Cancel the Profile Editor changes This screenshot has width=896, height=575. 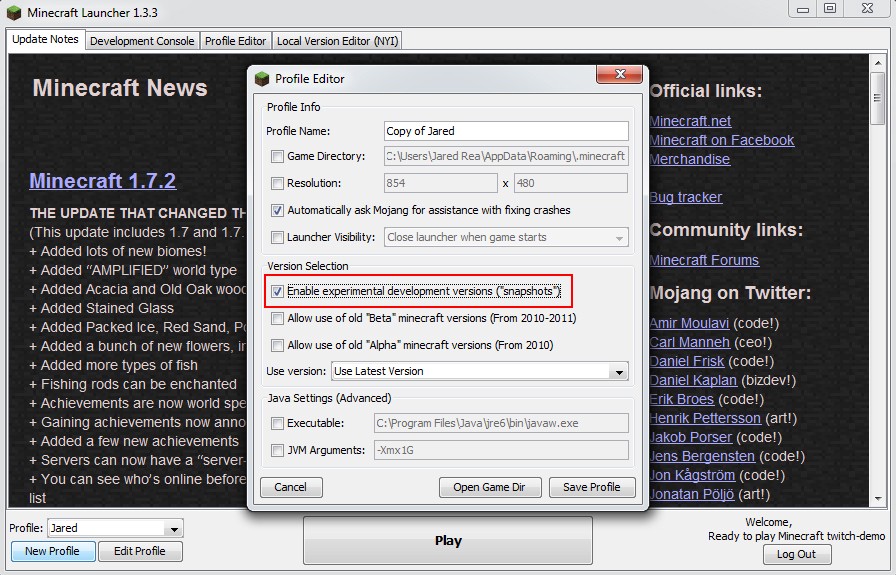point(290,487)
